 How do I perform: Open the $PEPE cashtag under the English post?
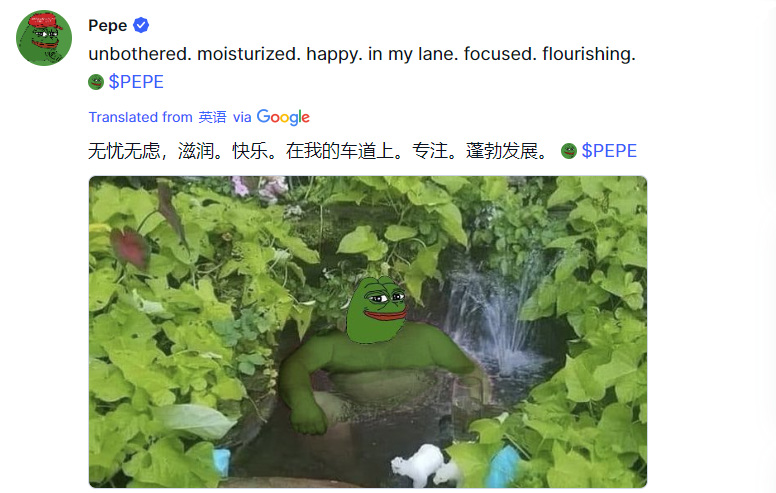(136, 82)
